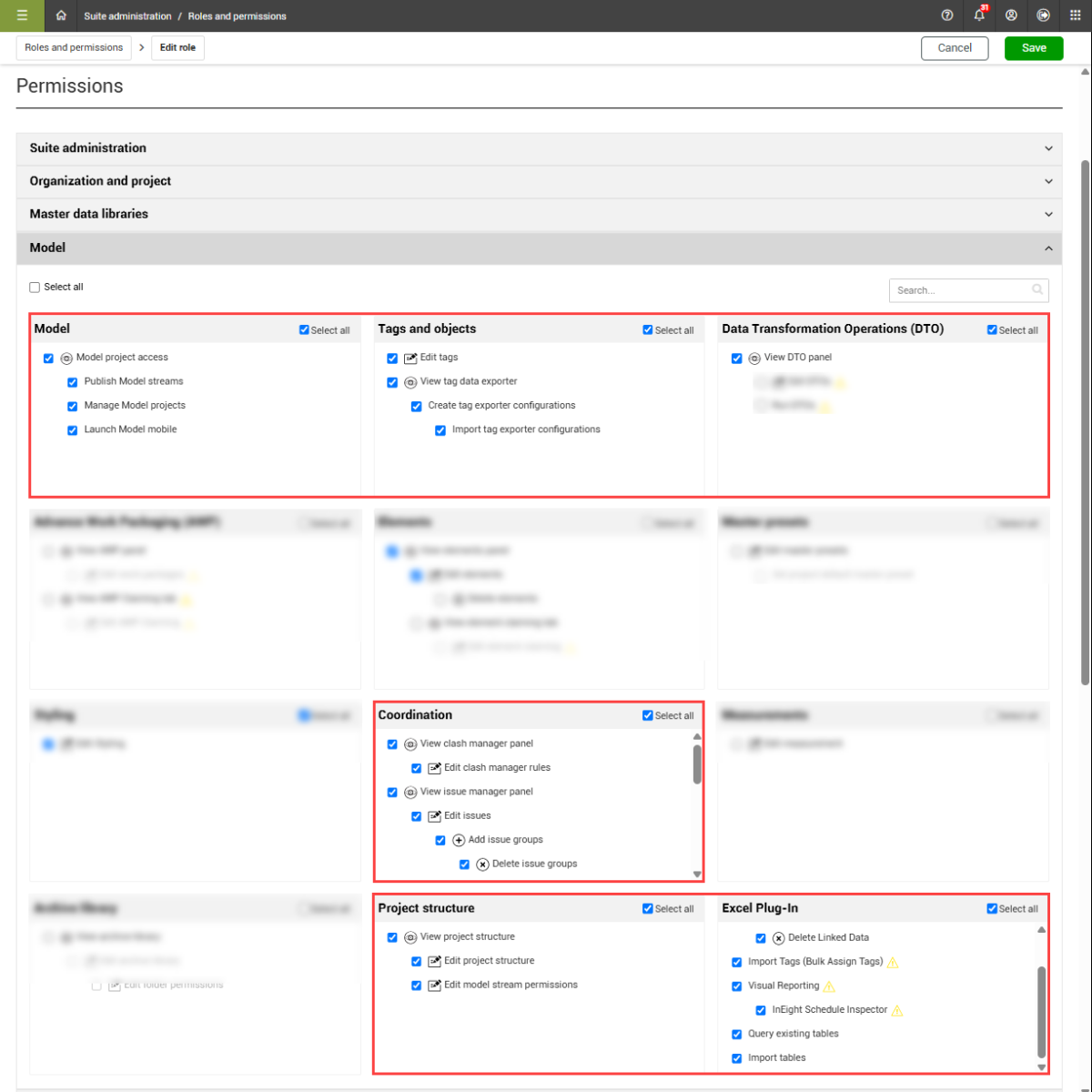Click the green Save button

[x=1034, y=48]
